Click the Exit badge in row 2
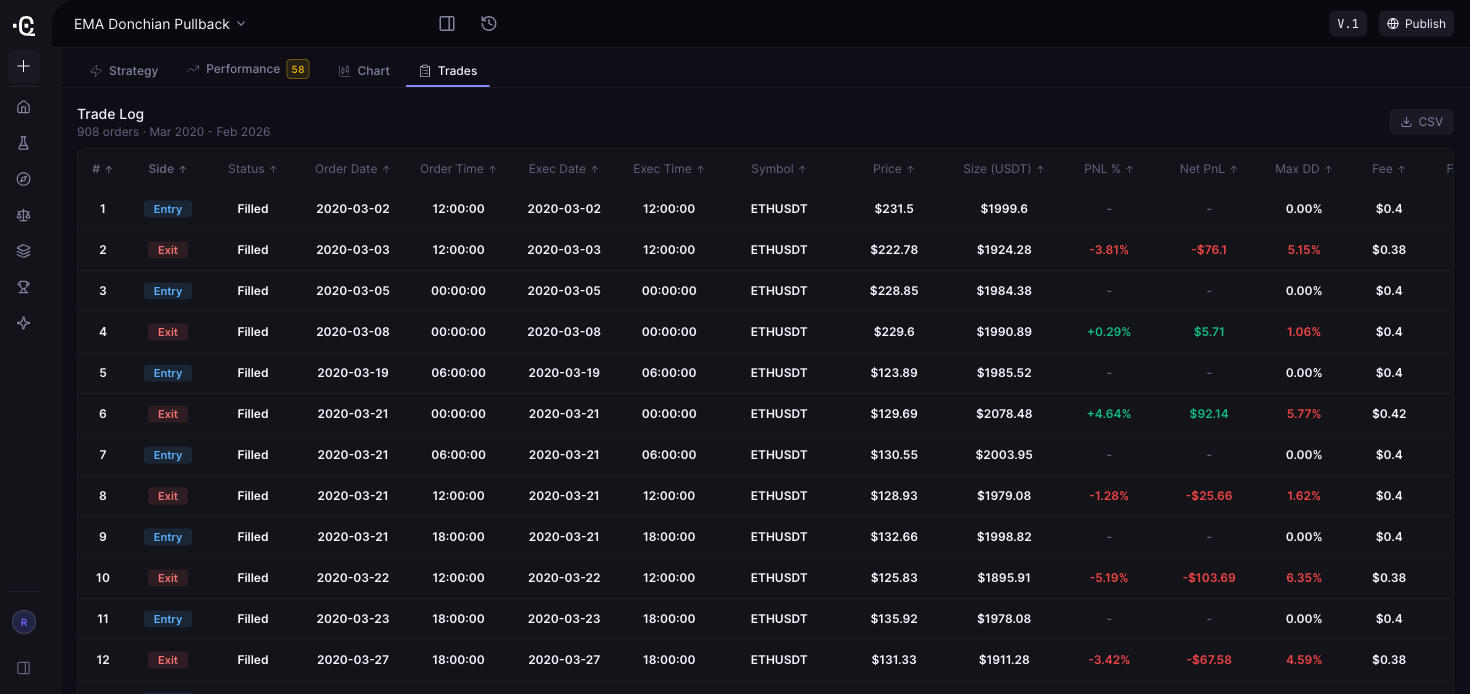Screen dimensions: 1470x694 pos(168,250)
